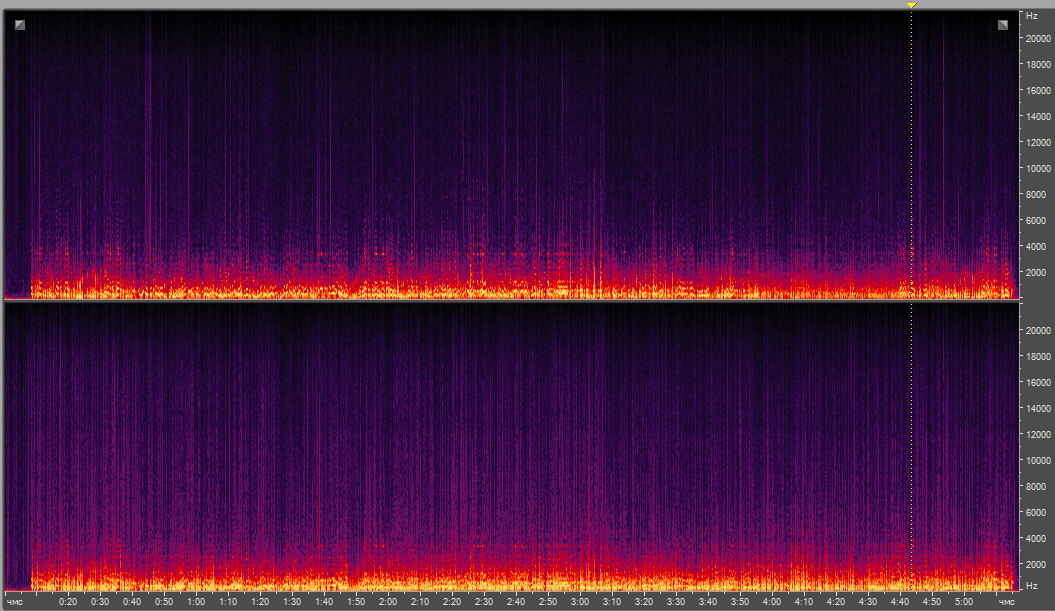The image size is (1055, 611).
Task: Click 10000 on the lower channel frequency scale
Action: (1038, 461)
